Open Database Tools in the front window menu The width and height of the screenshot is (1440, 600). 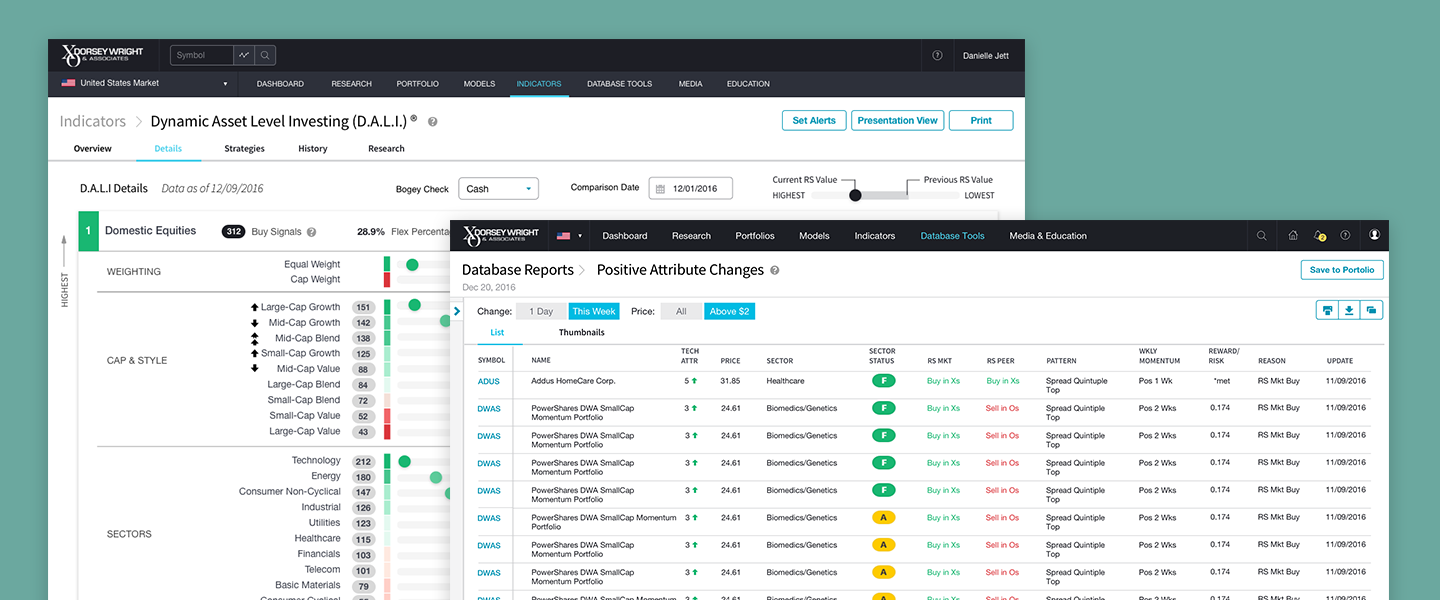[952, 236]
